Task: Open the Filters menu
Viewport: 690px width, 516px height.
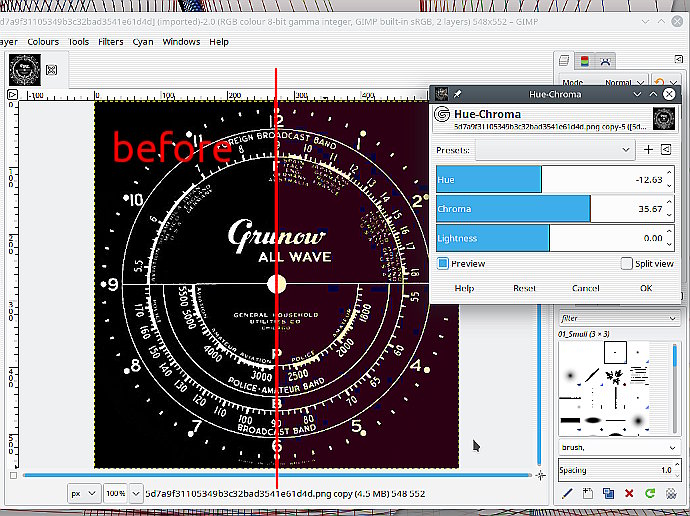Action: pyautogui.click(x=110, y=42)
